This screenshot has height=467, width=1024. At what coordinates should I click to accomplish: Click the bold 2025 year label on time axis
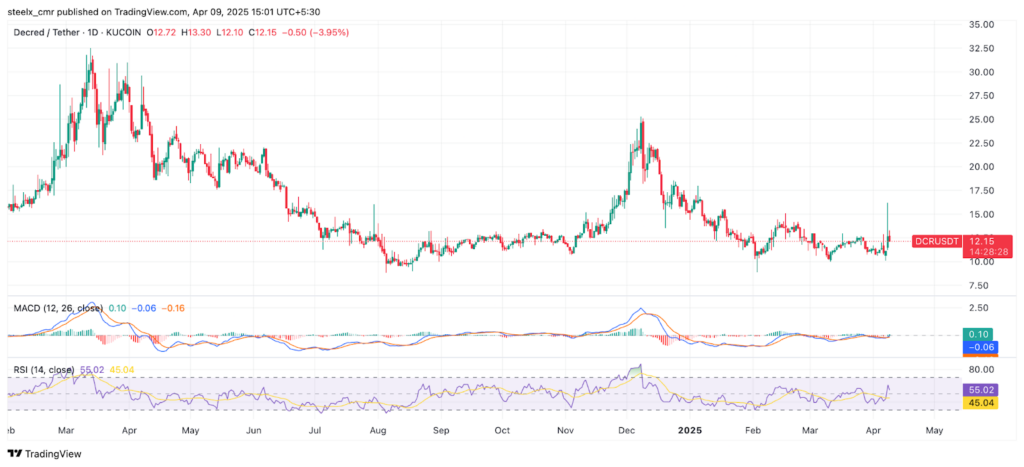coord(690,431)
